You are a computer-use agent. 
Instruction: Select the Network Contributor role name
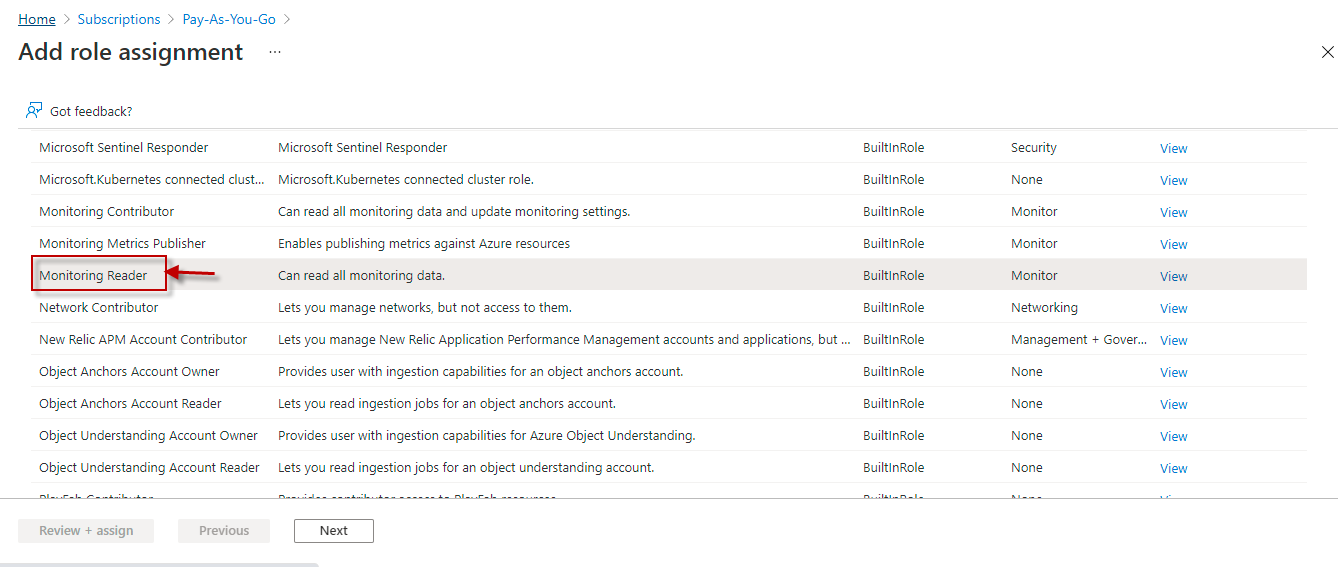[98, 307]
